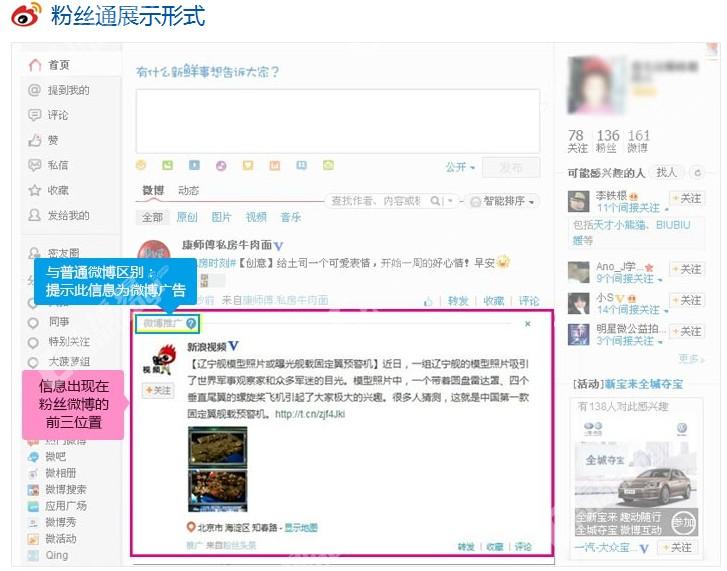Like the 康师傅私房牛肉面 post with thumbs-up

point(428,302)
